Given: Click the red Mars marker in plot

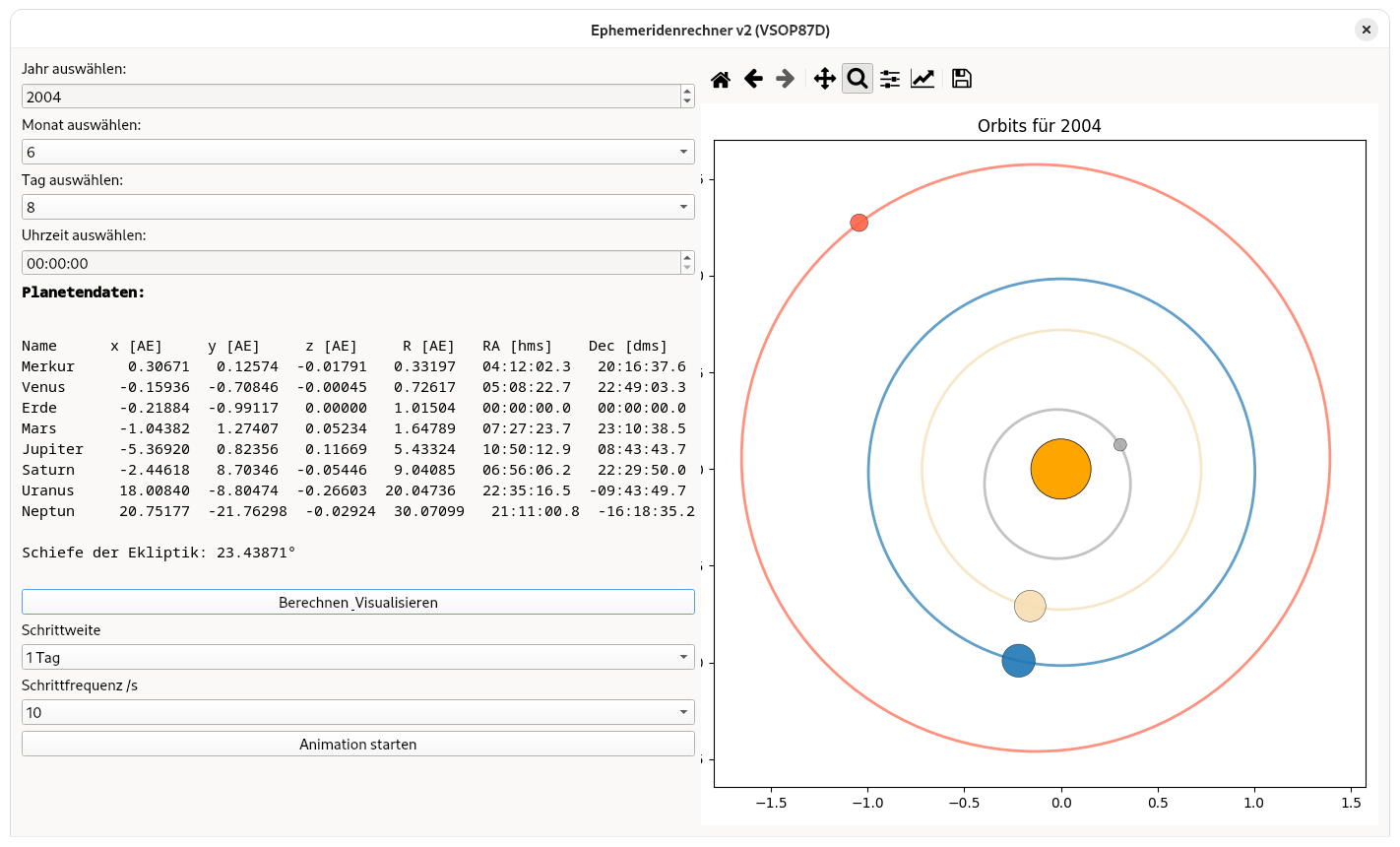Looking at the screenshot, I should (859, 223).
